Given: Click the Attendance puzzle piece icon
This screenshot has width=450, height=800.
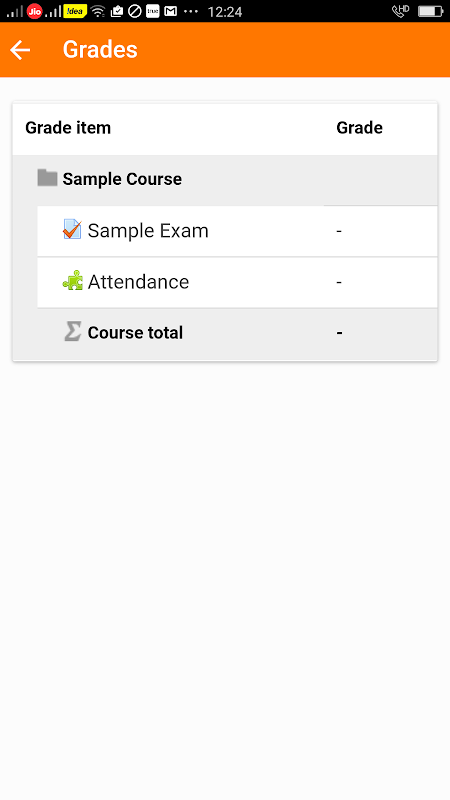Looking at the screenshot, I should [72, 281].
